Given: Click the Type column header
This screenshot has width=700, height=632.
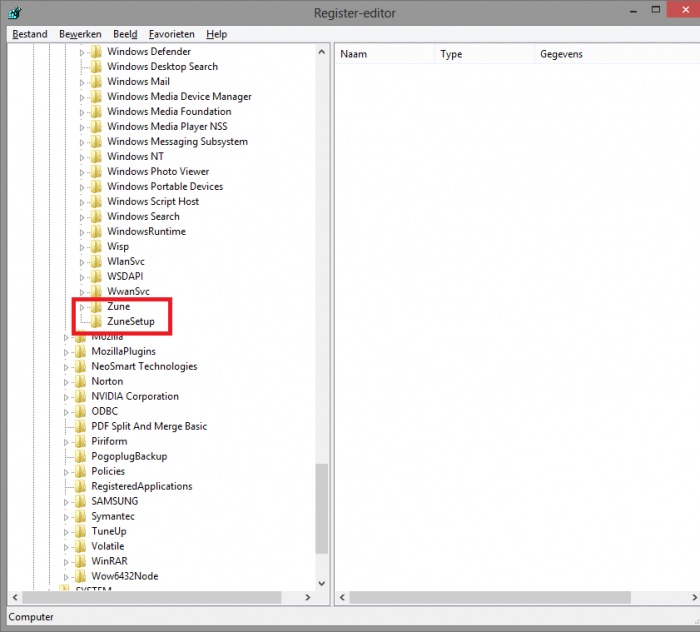Looking at the screenshot, I should 484,54.
